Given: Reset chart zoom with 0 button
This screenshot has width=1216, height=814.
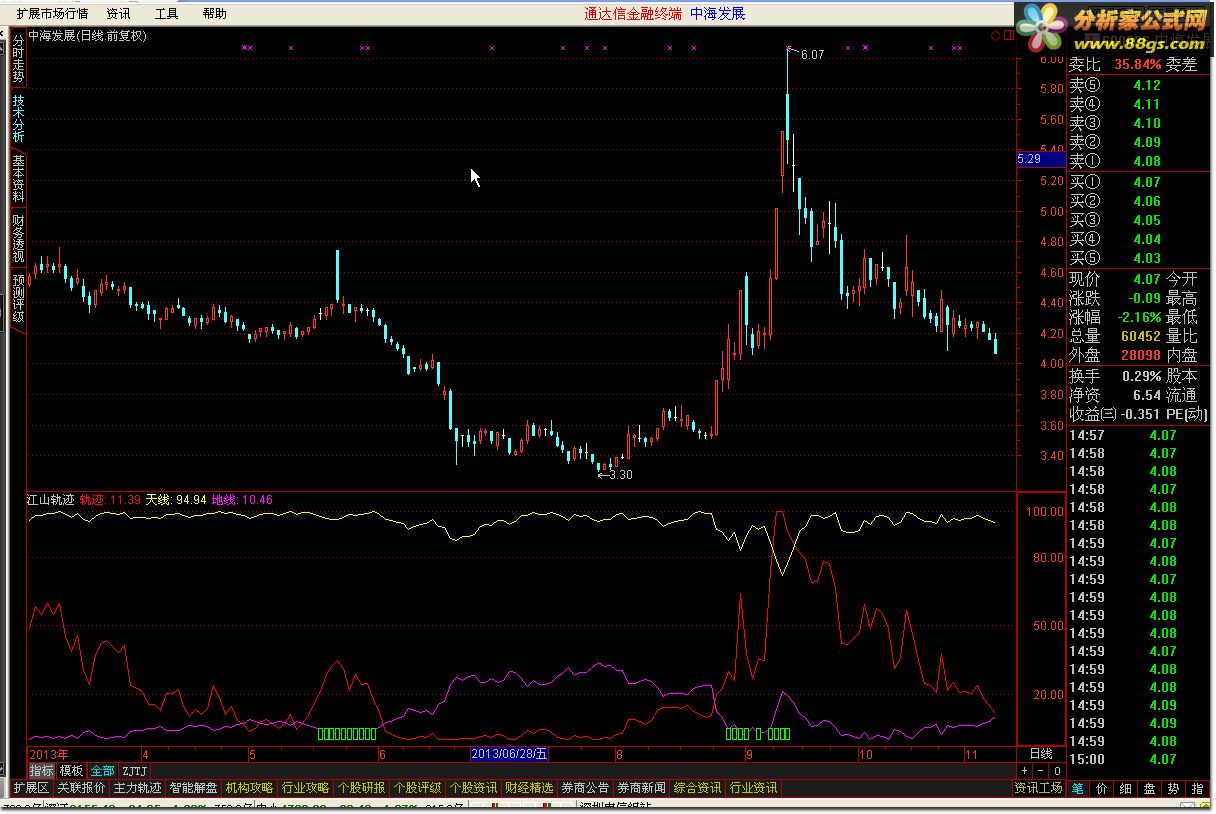Looking at the screenshot, I should 1057,770.
